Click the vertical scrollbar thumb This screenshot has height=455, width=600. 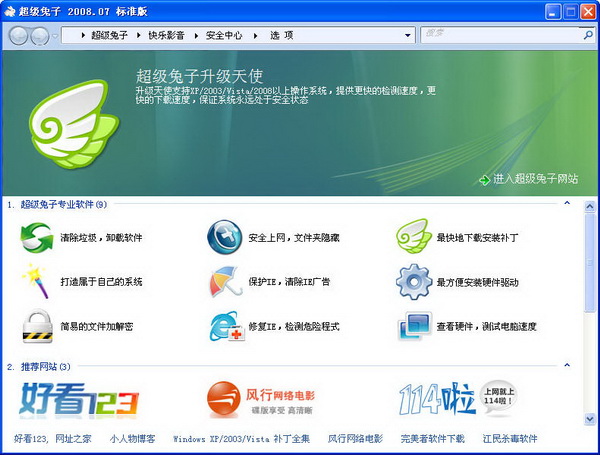(590, 263)
